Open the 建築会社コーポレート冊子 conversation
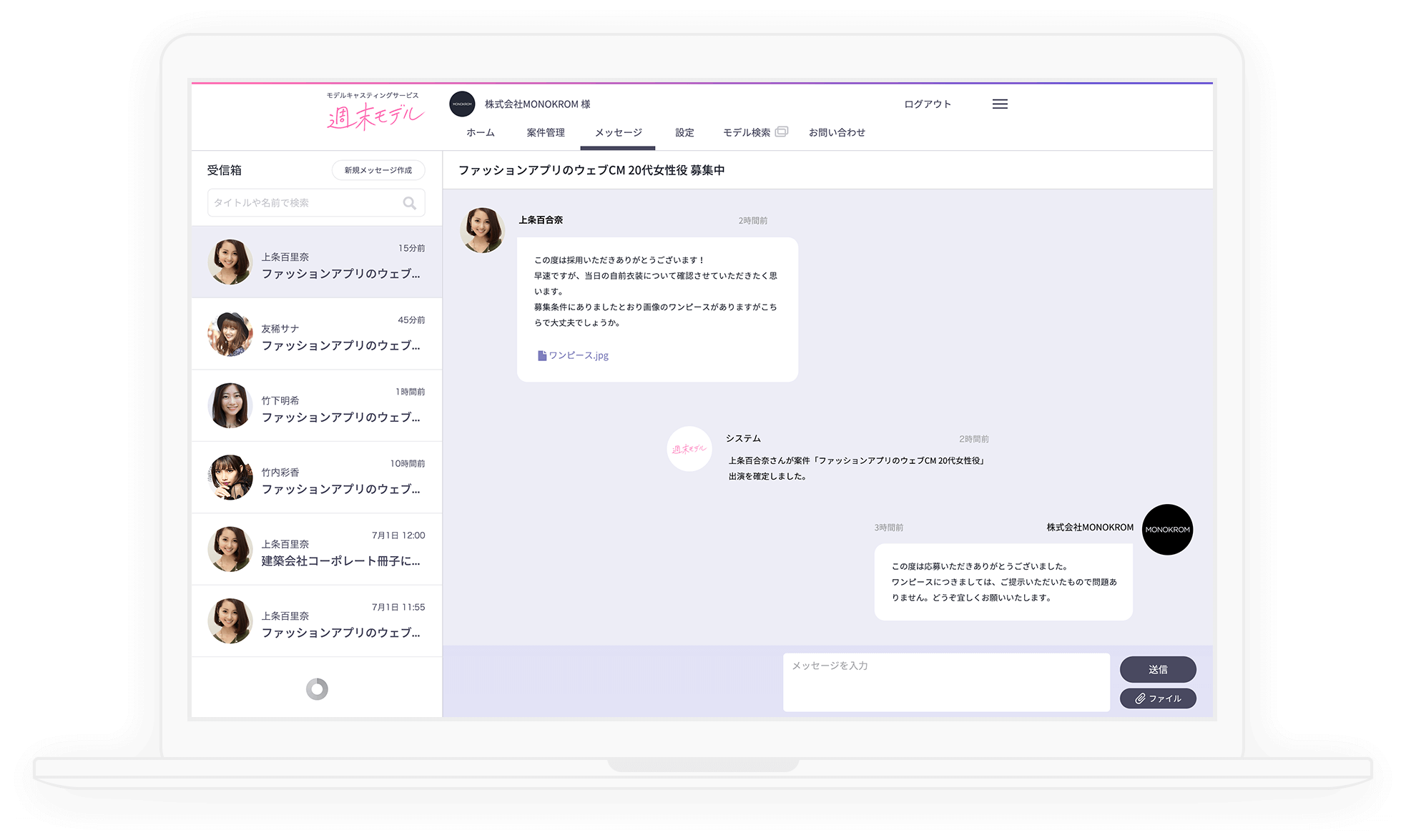This screenshot has width=1406, height=840. [x=317, y=549]
